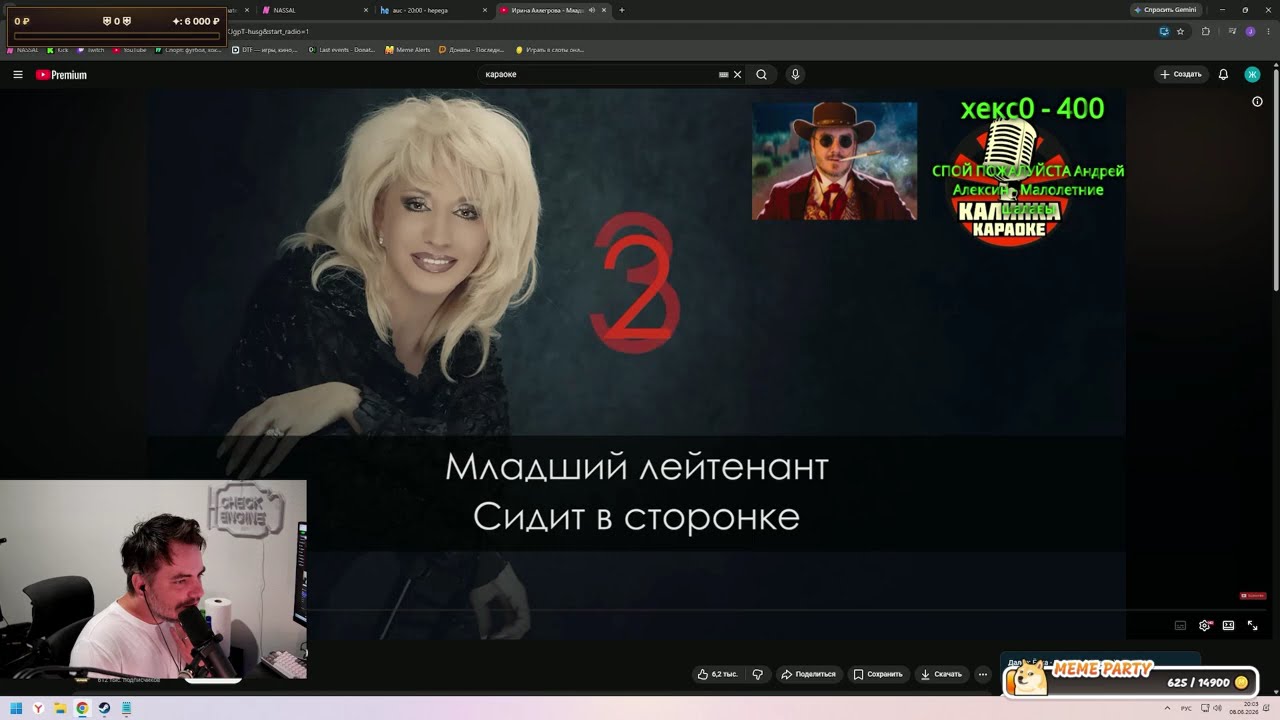The image size is (1280, 720).
Task: Bookmark this page with the star
Action: tap(1180, 31)
